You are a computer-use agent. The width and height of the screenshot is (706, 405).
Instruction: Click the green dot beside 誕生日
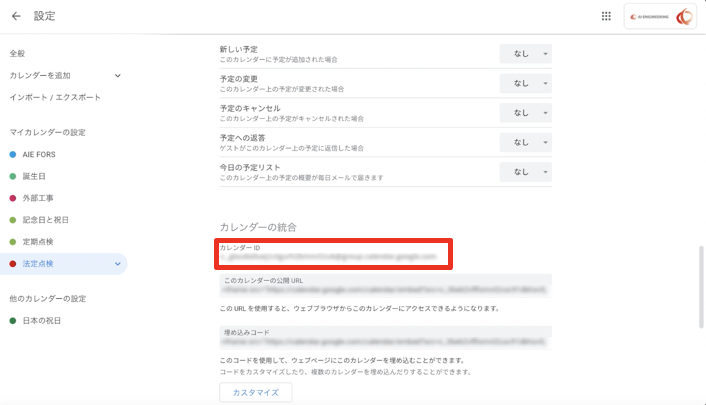pyautogui.click(x=13, y=177)
